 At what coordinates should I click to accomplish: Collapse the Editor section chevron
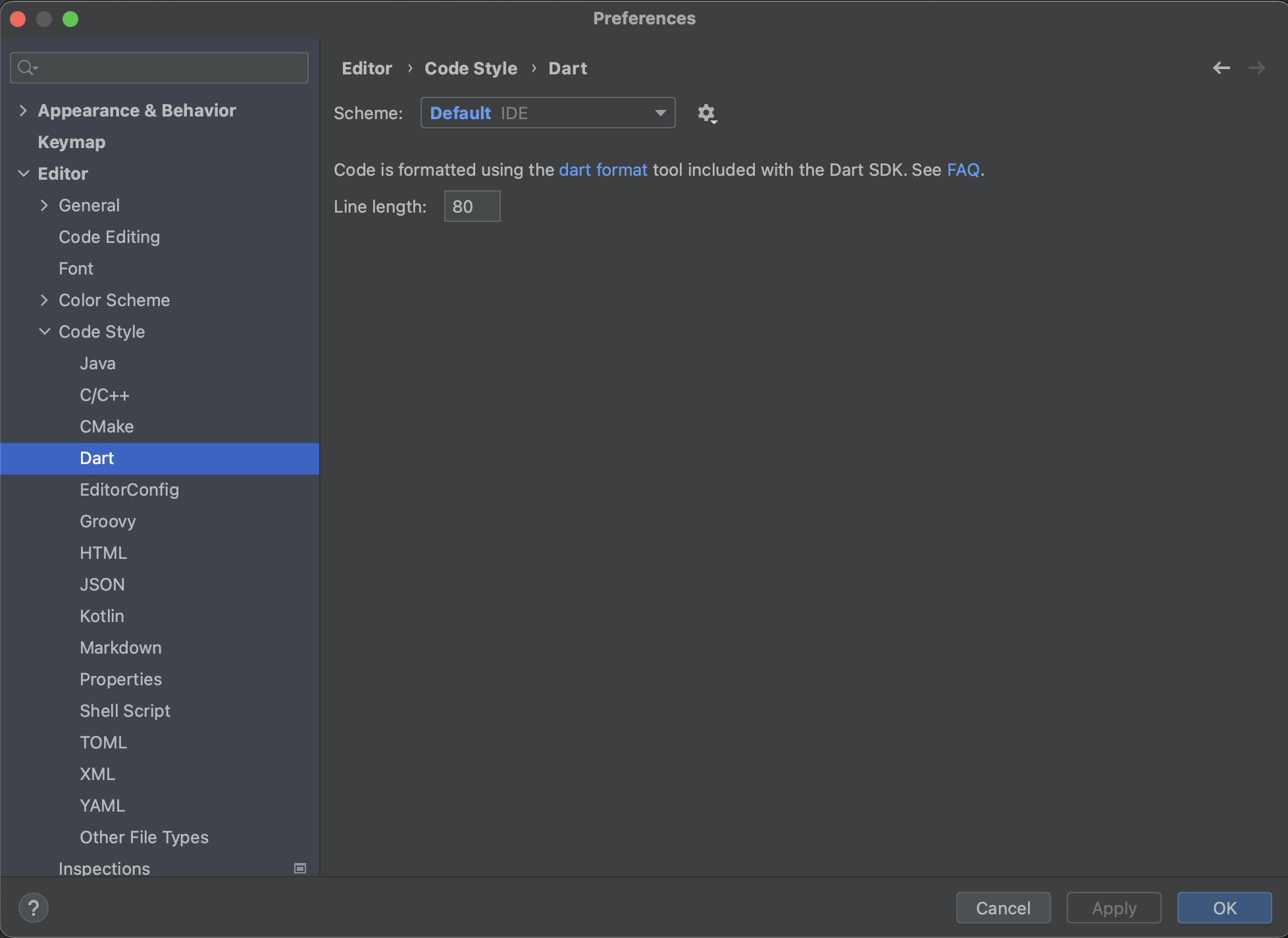[23, 174]
